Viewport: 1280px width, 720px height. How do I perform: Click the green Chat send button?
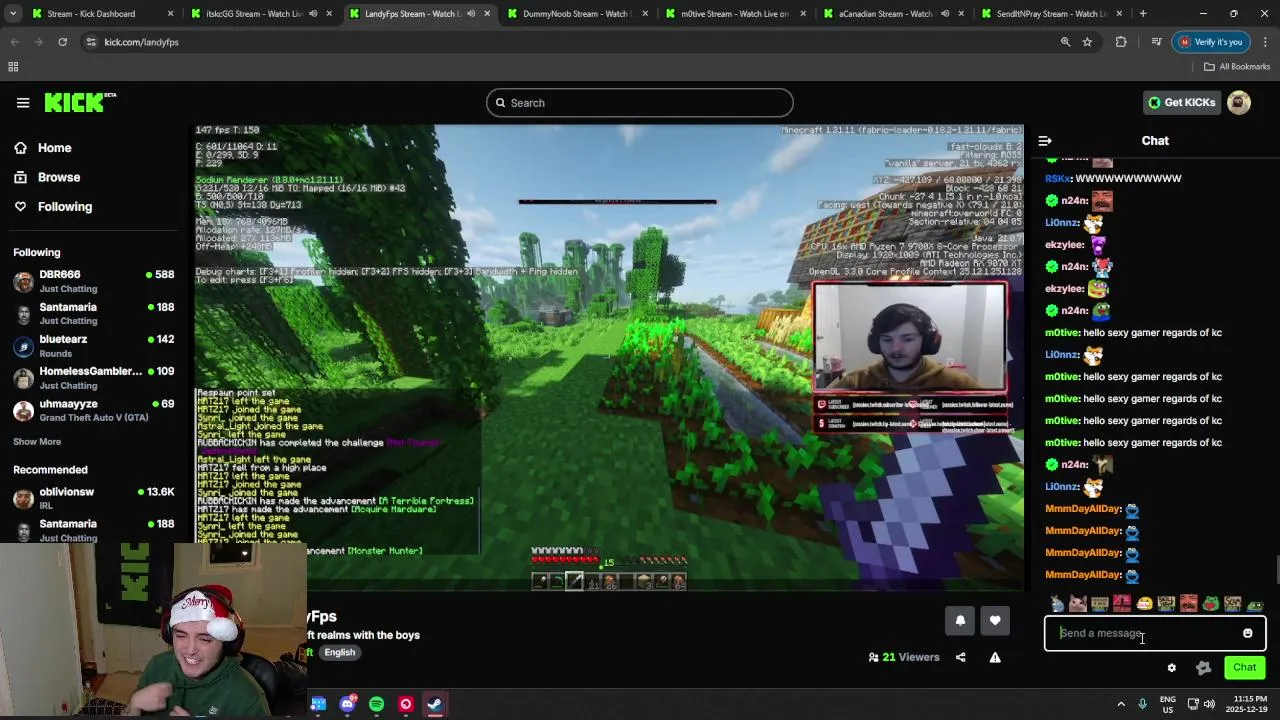click(x=1244, y=668)
